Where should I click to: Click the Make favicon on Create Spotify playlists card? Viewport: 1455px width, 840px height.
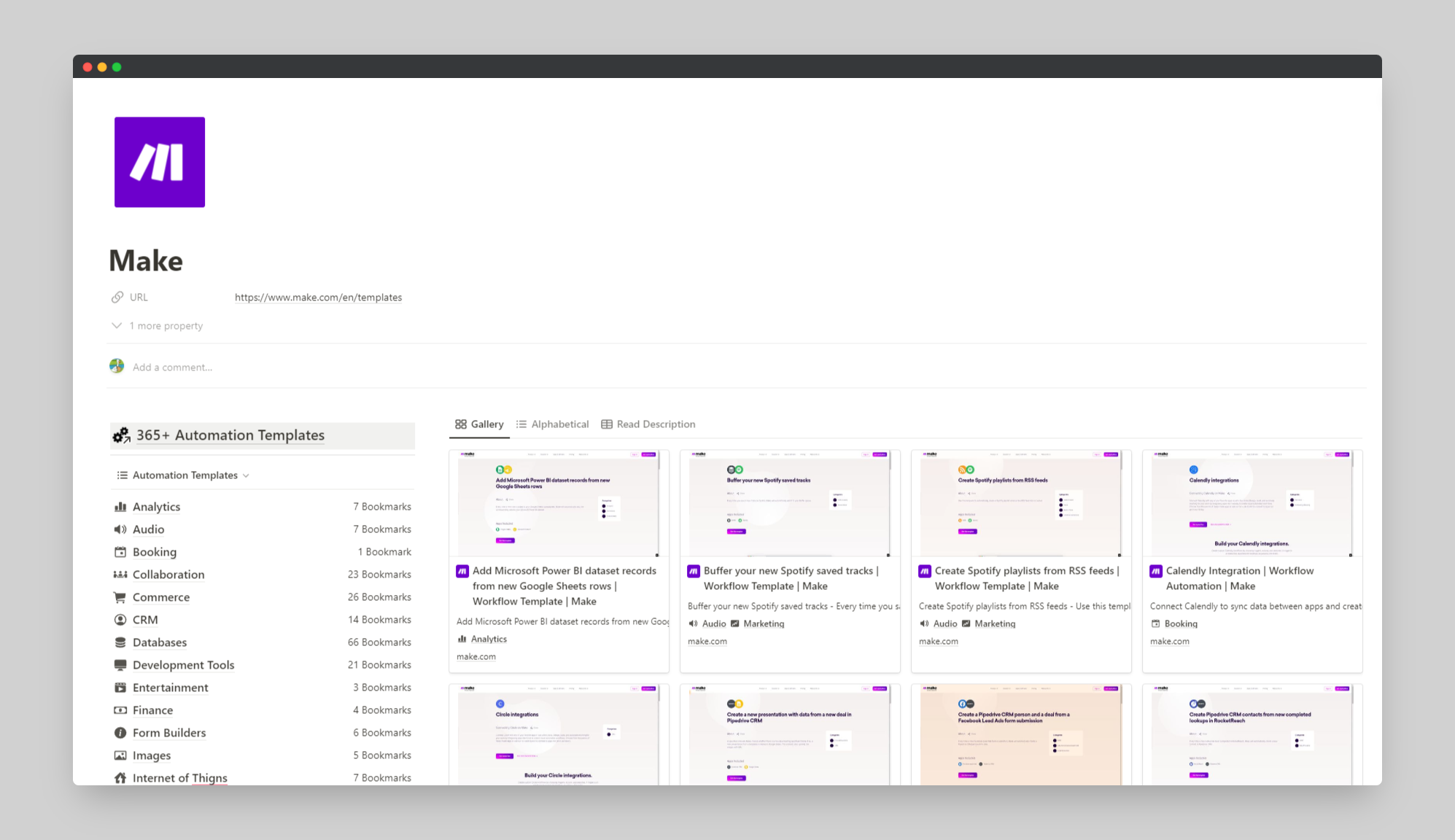coord(925,571)
